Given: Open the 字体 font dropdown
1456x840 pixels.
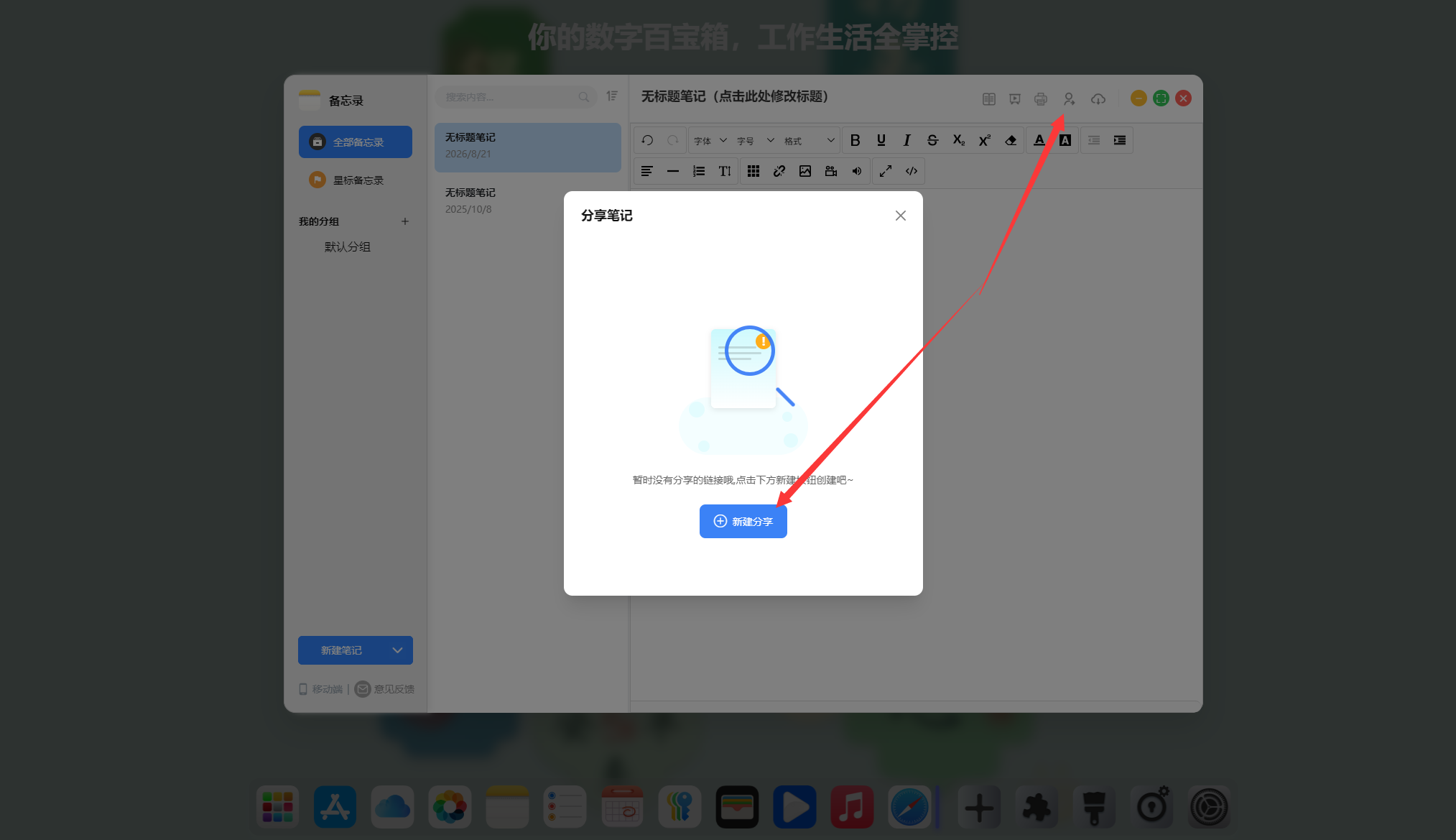Looking at the screenshot, I should (x=710, y=141).
